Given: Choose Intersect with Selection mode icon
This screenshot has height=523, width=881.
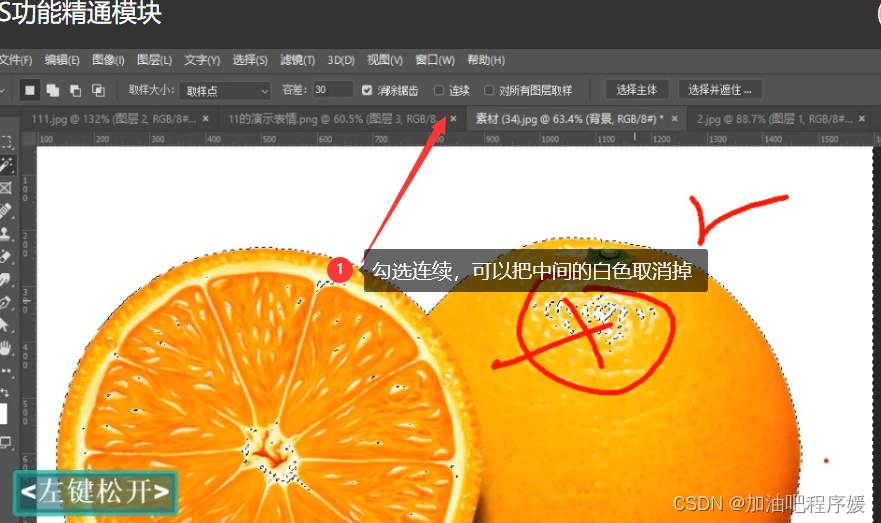Looking at the screenshot, I should coord(98,90).
